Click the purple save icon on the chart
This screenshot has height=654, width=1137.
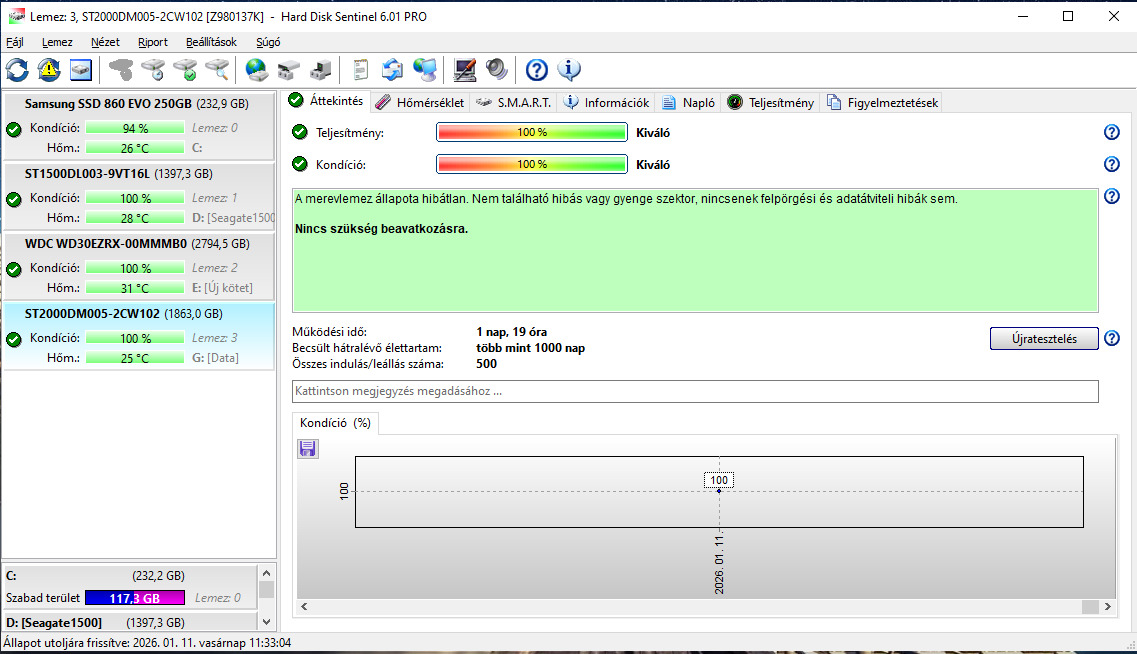(307, 449)
